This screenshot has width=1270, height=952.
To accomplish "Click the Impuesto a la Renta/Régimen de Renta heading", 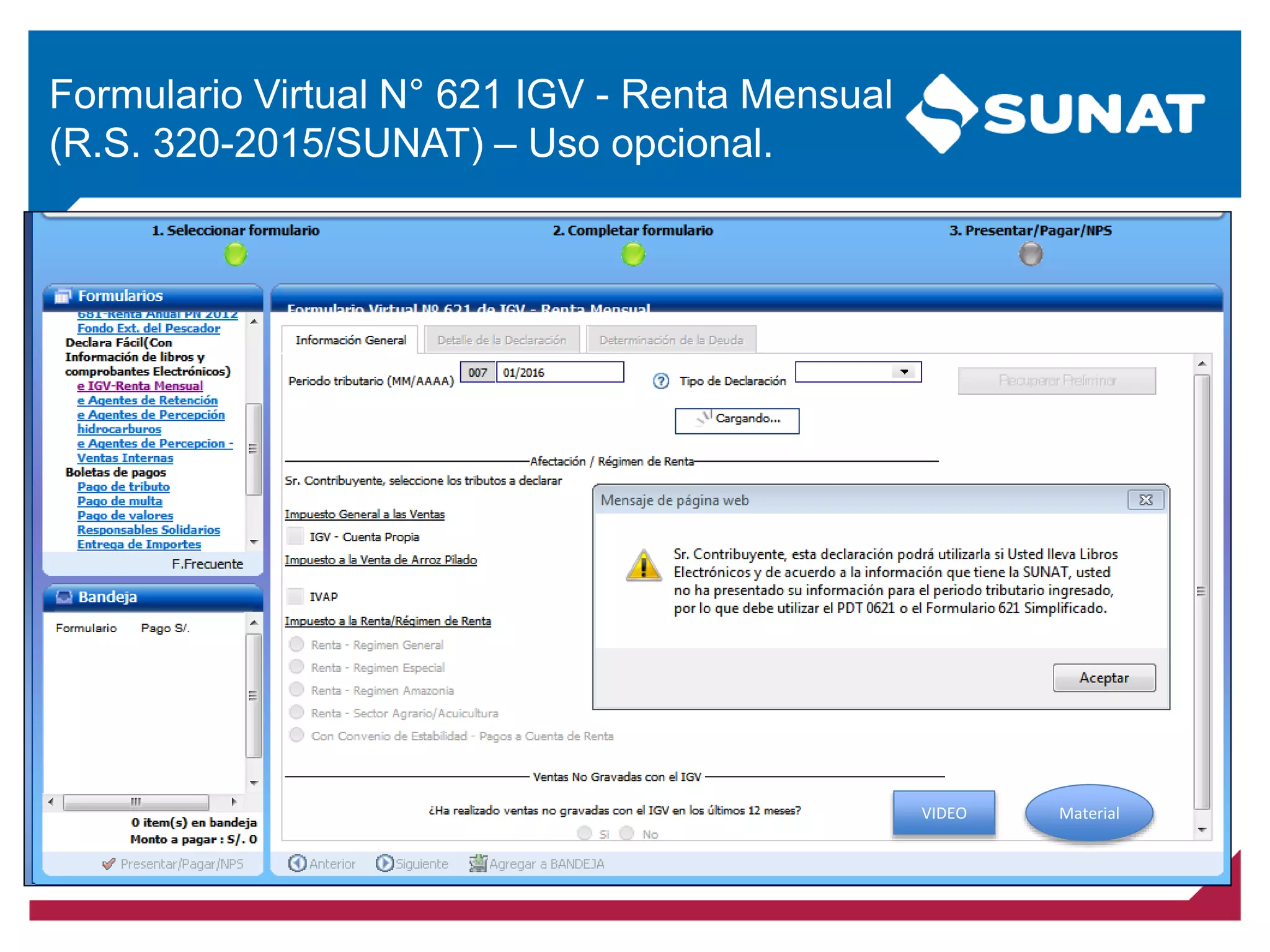I will (x=388, y=621).
